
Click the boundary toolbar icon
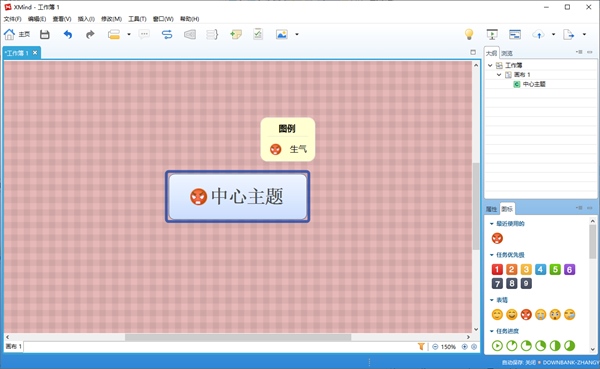point(190,34)
